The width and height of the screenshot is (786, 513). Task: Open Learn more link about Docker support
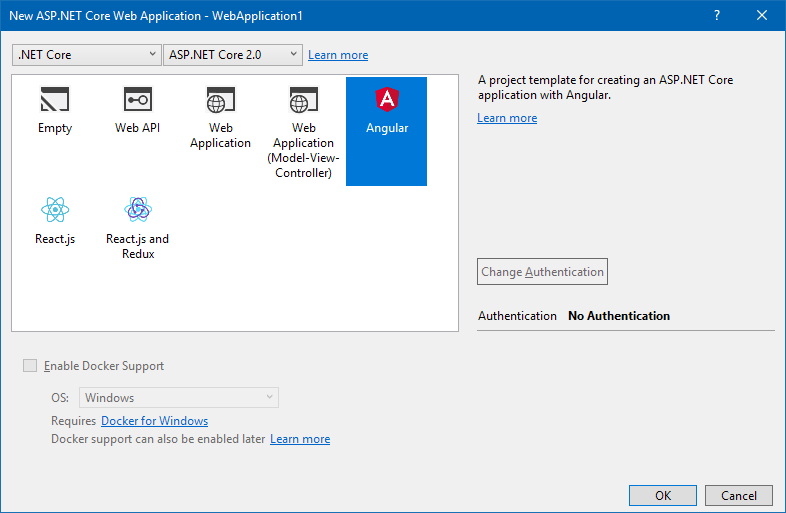coord(300,439)
